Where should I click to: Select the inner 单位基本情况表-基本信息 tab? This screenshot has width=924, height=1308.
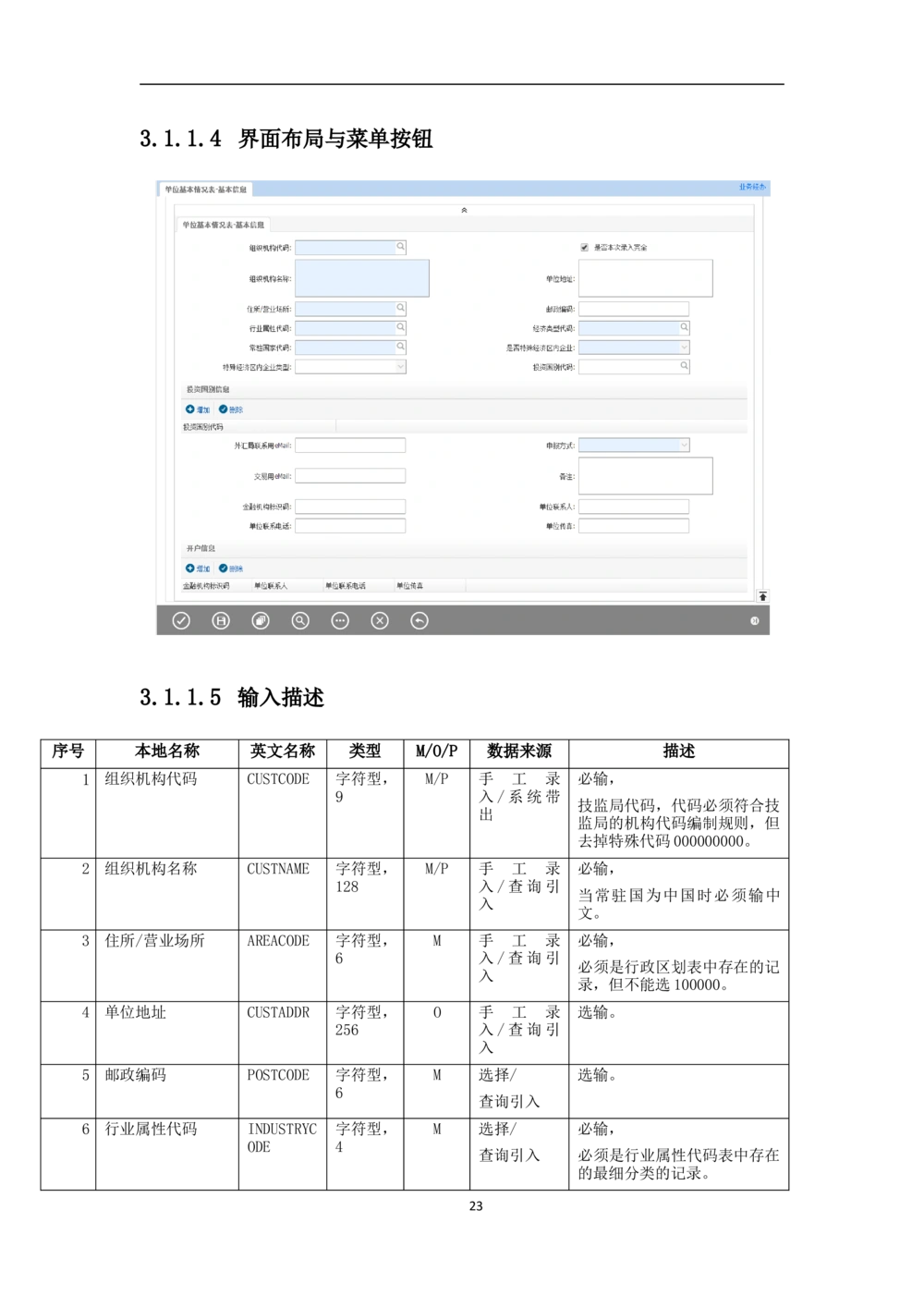(x=223, y=225)
